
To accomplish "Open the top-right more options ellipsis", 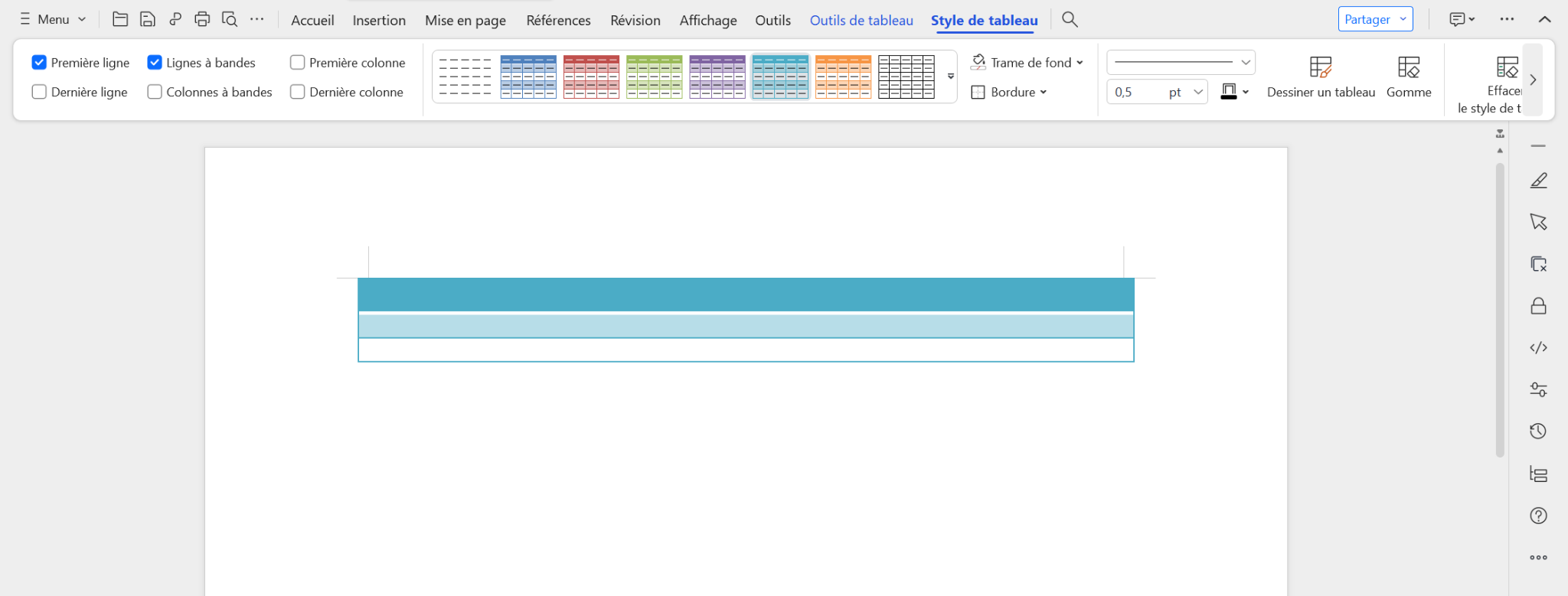I will click(1507, 19).
